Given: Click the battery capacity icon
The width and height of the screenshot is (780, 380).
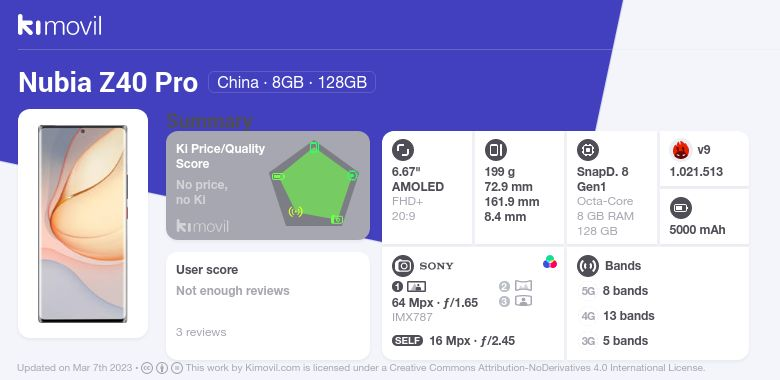Looking at the screenshot, I should 681,208.
